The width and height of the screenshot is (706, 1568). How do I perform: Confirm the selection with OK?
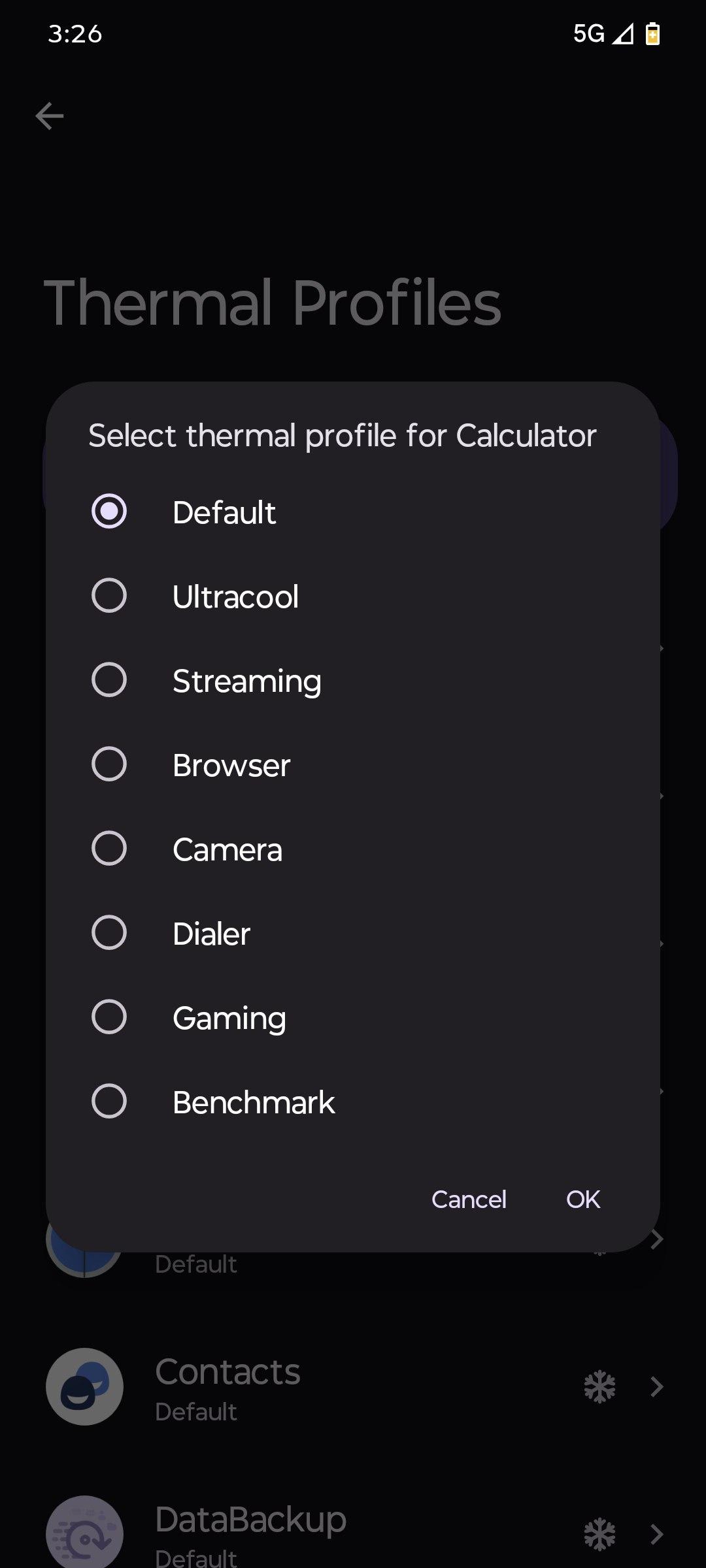point(583,1200)
